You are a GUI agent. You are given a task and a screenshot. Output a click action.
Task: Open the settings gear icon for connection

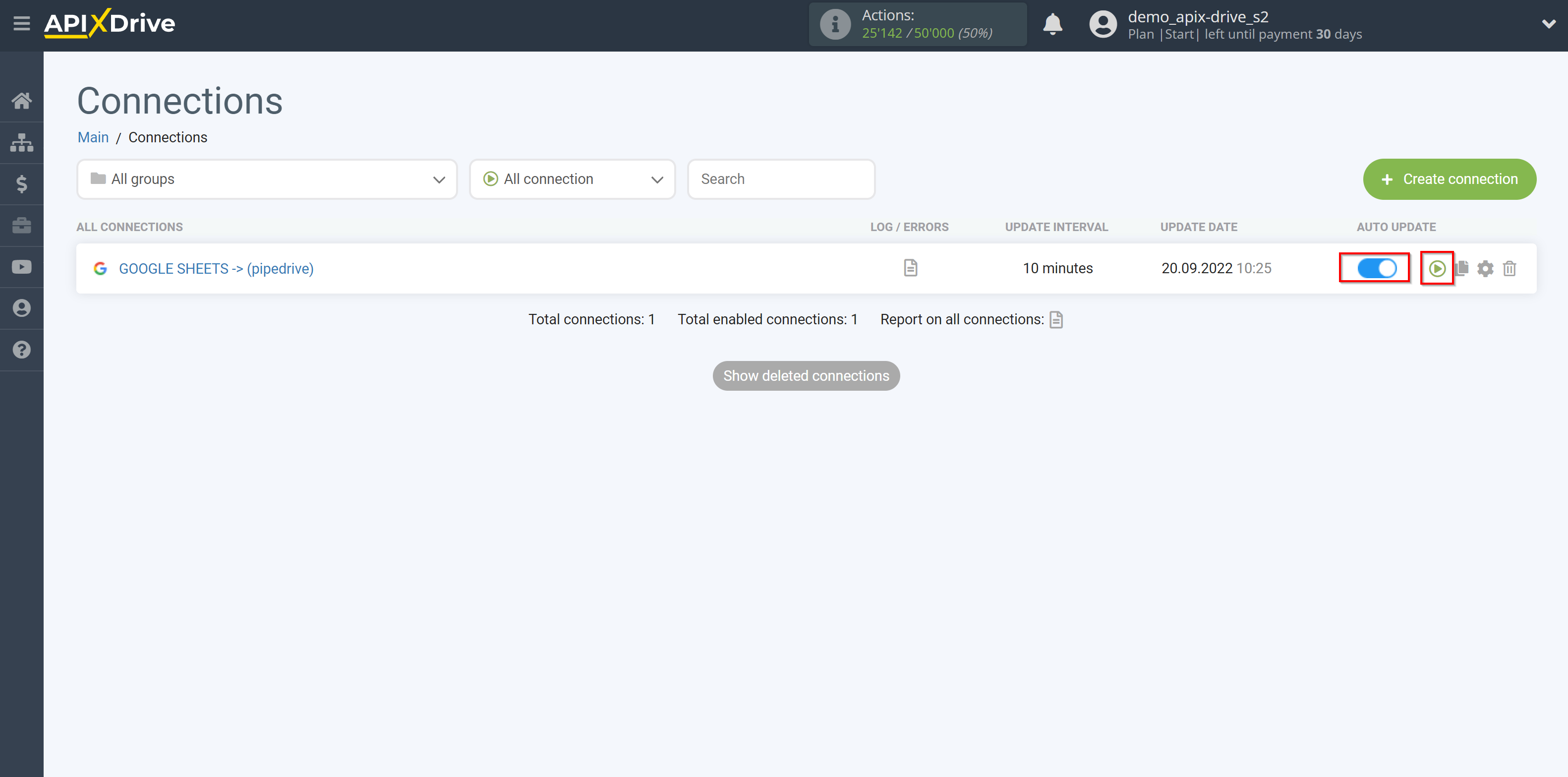coord(1485,268)
